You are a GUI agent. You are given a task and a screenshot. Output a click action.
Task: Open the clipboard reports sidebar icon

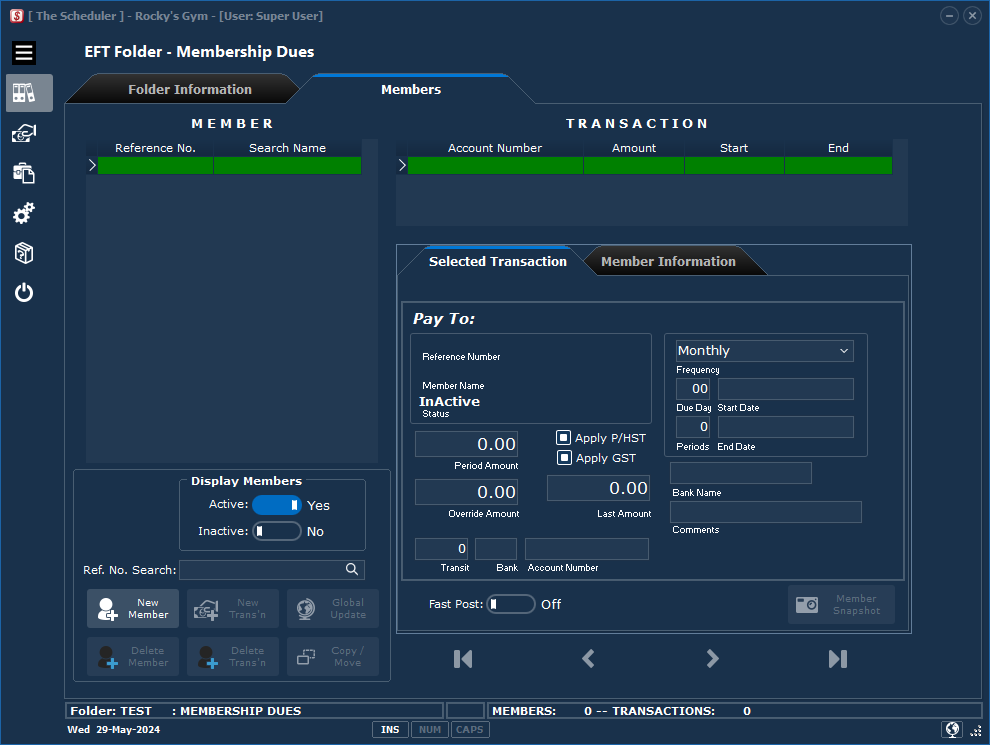pyautogui.click(x=24, y=173)
